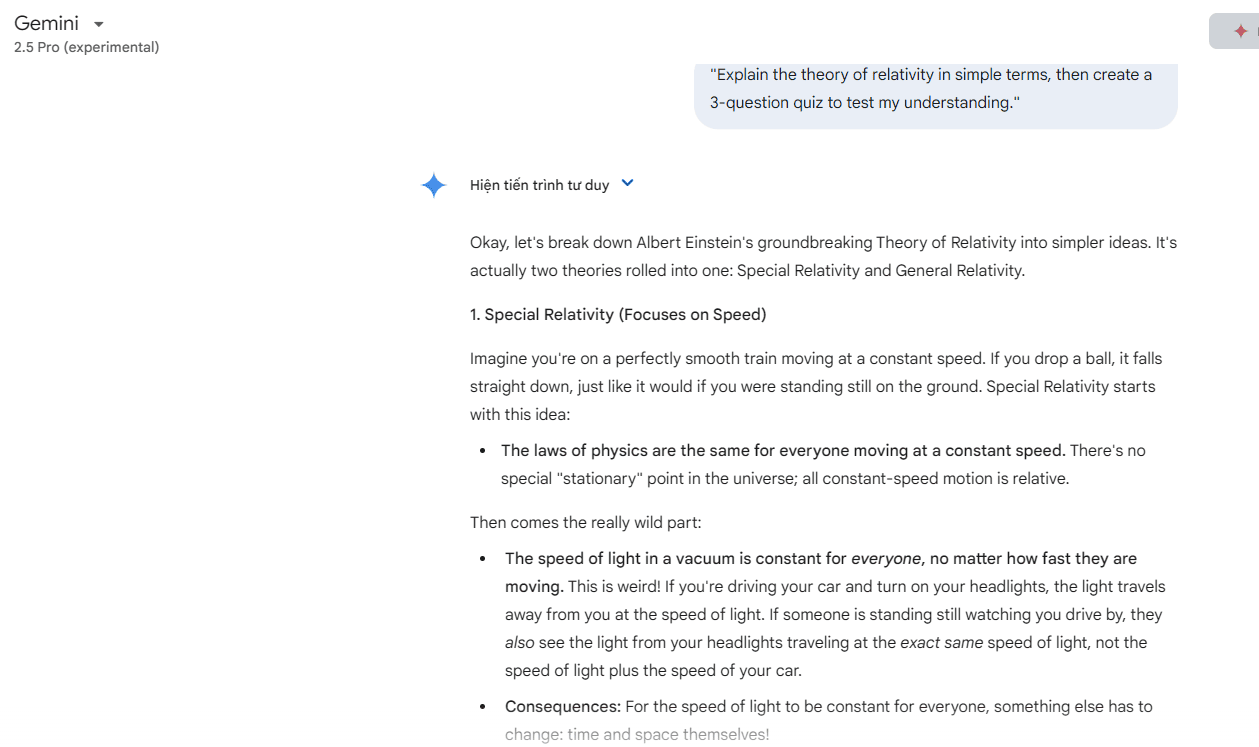Click the italic phrase "exact same"
The height and width of the screenshot is (747, 1259).
[942, 643]
